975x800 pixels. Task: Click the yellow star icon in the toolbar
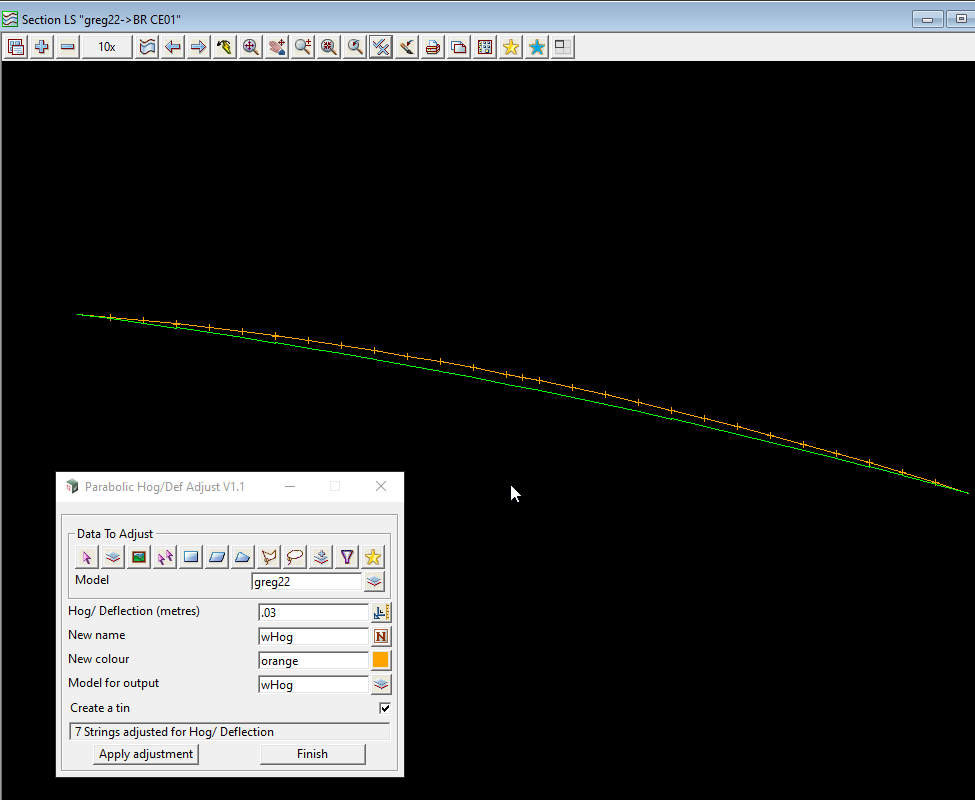[x=511, y=47]
